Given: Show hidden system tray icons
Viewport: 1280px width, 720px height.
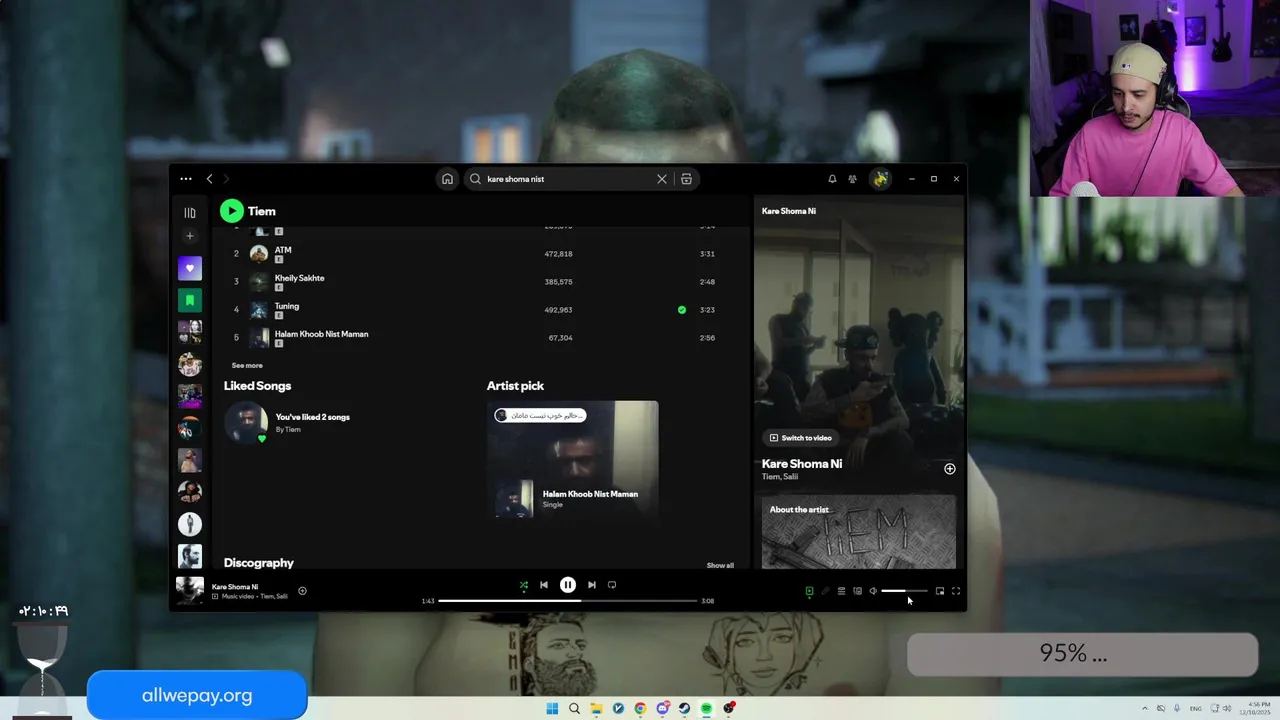Looking at the screenshot, I should 1145,708.
